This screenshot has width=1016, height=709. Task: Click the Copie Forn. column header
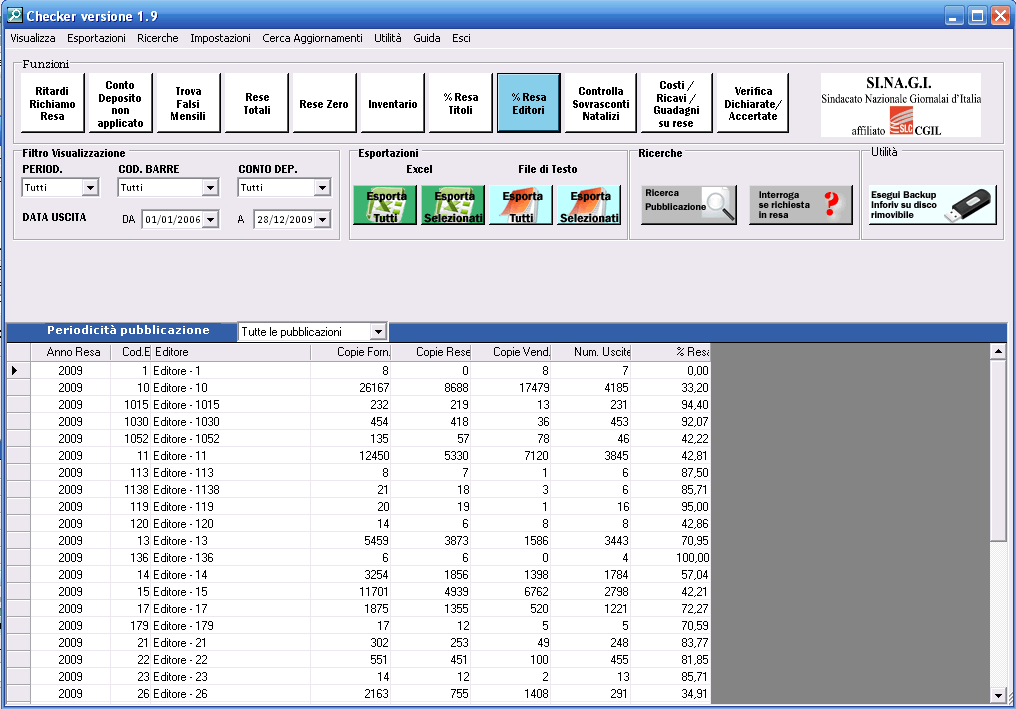[x=351, y=352]
